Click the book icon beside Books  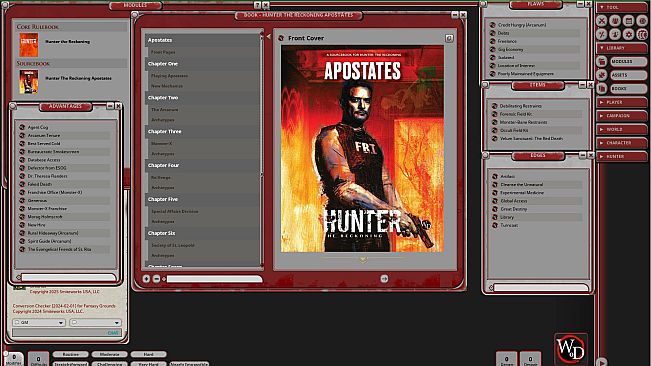[x=602, y=88]
